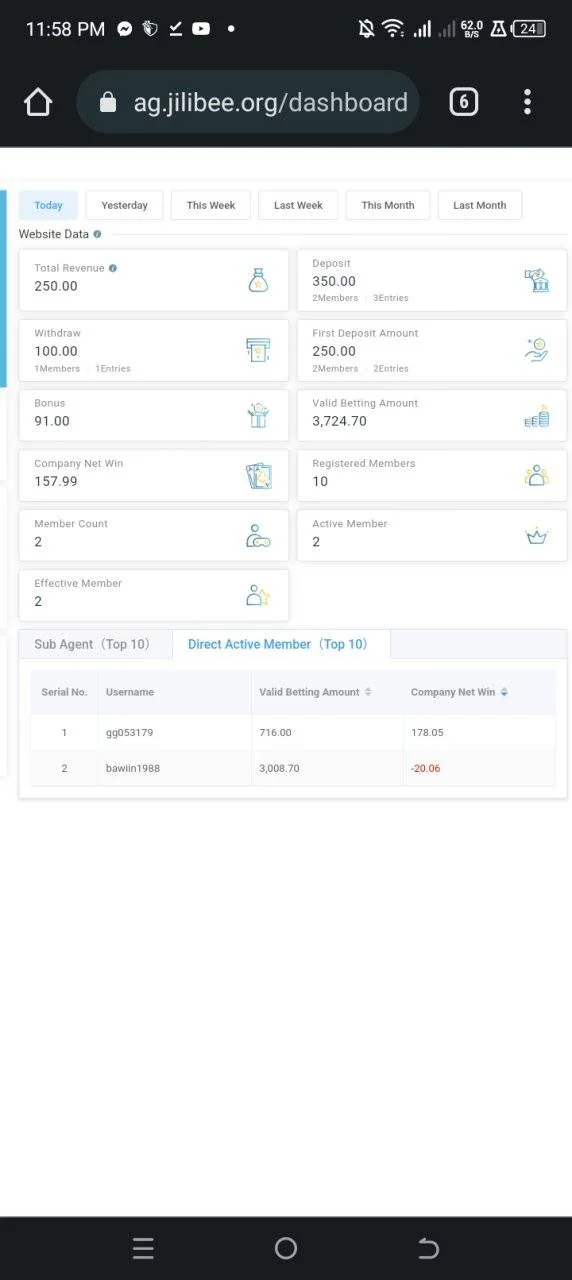Click the Valid Betting Amount coins icon
The height and width of the screenshot is (1280, 572).
tap(537, 416)
